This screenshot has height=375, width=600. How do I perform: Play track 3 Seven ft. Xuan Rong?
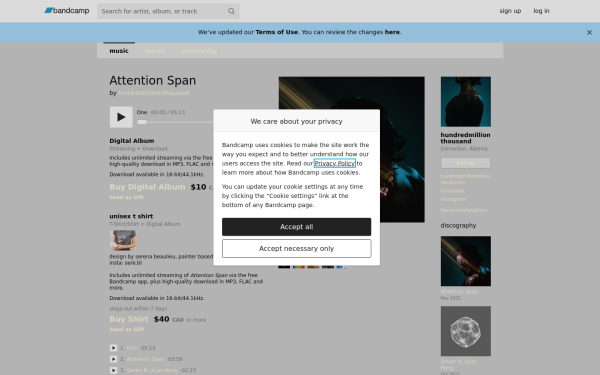[113, 370]
